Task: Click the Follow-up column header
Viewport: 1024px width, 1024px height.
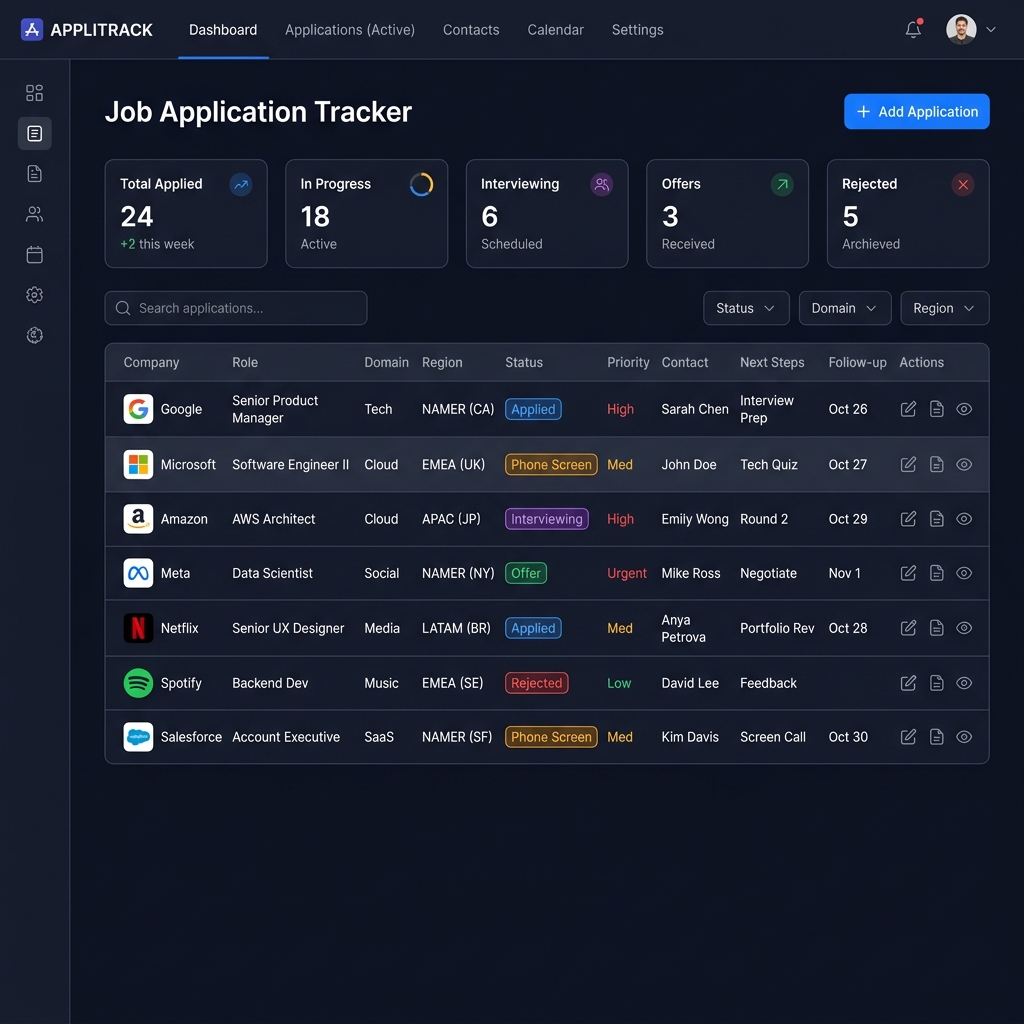Action: coord(857,362)
